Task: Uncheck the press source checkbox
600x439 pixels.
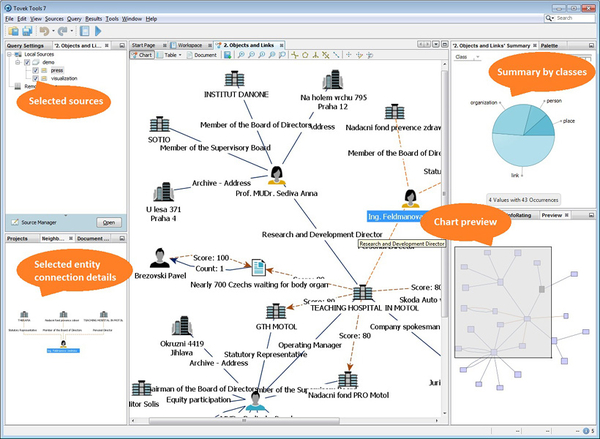Action: pos(36,70)
